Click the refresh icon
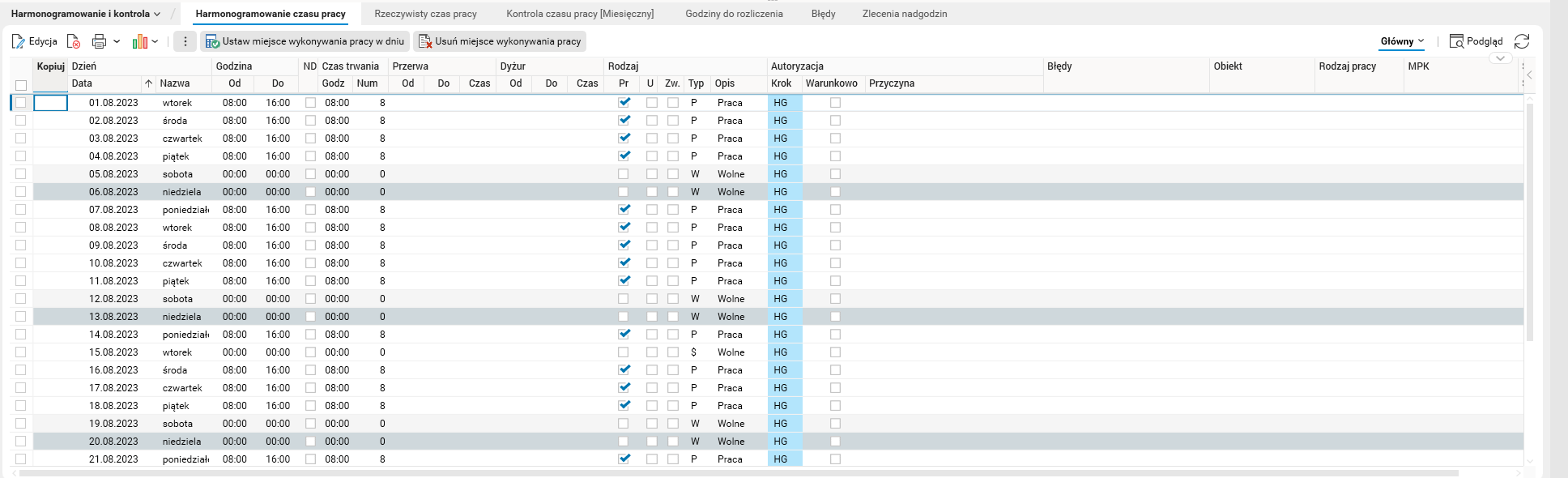Screen dimensions: 1568x478 (x=1522, y=41)
